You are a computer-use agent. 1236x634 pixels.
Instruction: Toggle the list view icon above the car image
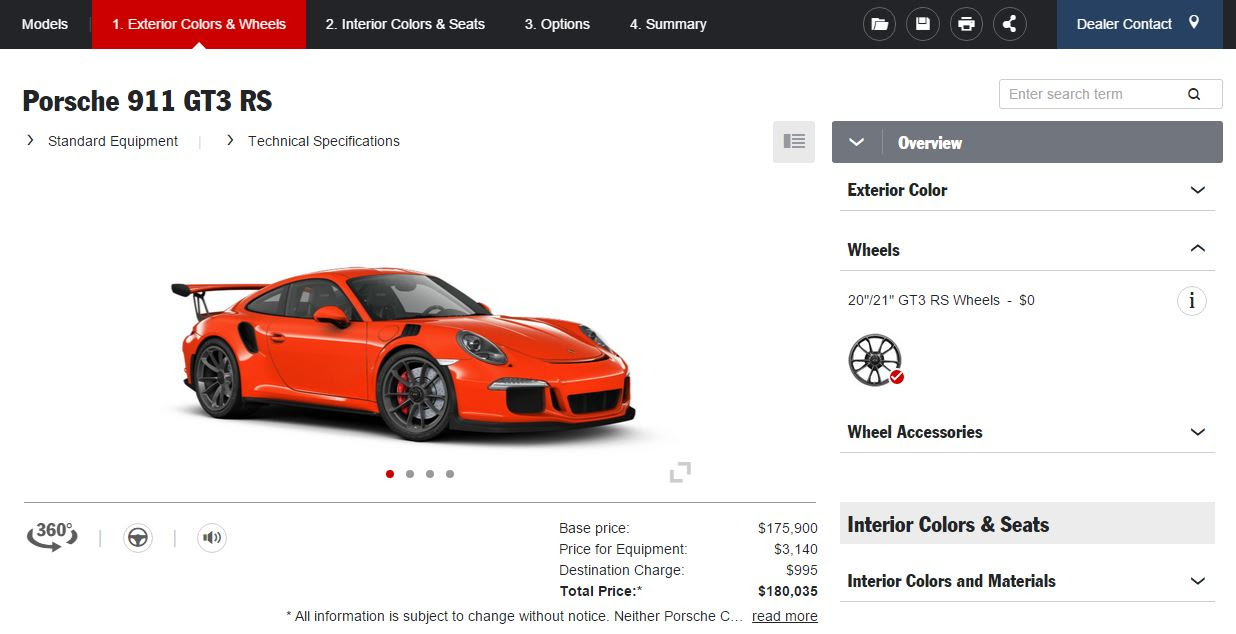click(794, 142)
